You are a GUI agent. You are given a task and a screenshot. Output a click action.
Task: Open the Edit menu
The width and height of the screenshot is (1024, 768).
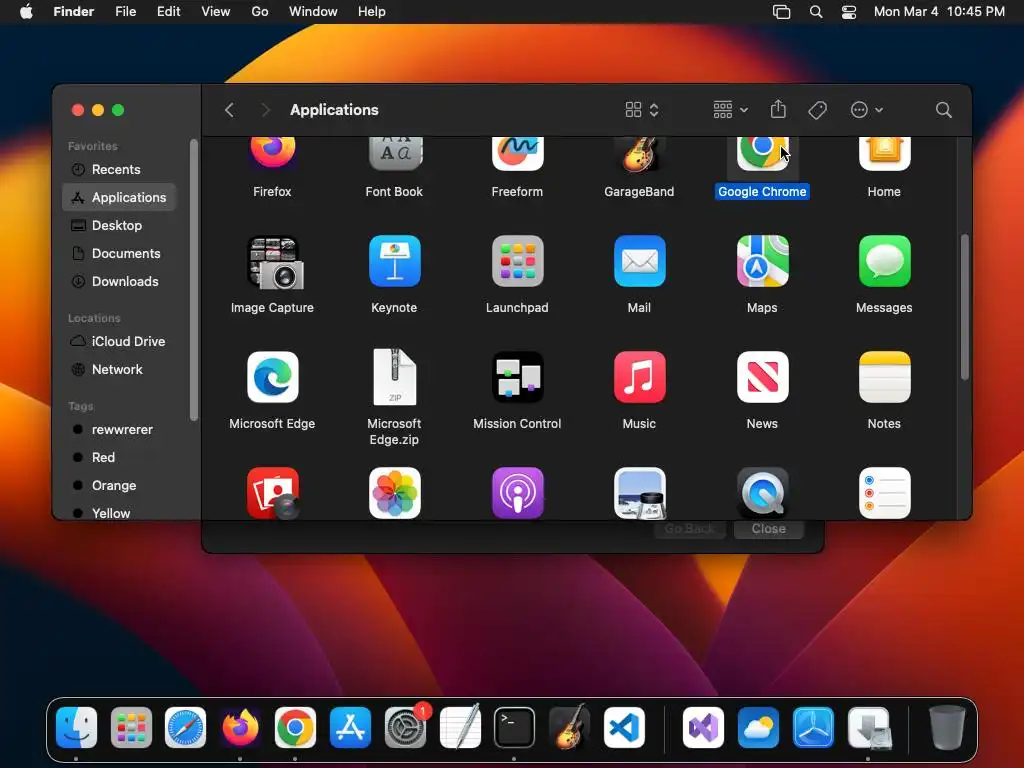168,12
